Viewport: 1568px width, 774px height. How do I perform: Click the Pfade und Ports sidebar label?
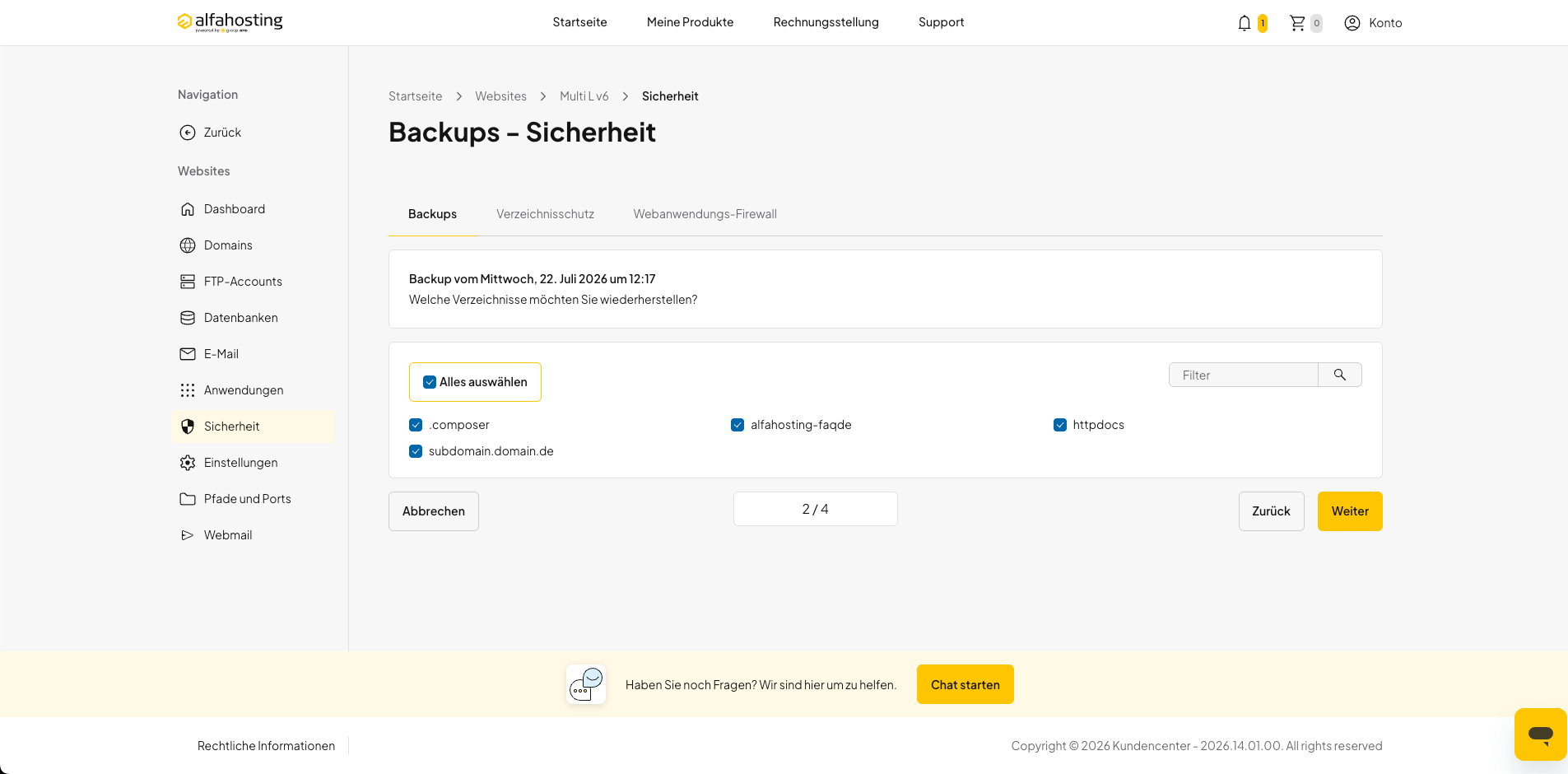coord(248,499)
